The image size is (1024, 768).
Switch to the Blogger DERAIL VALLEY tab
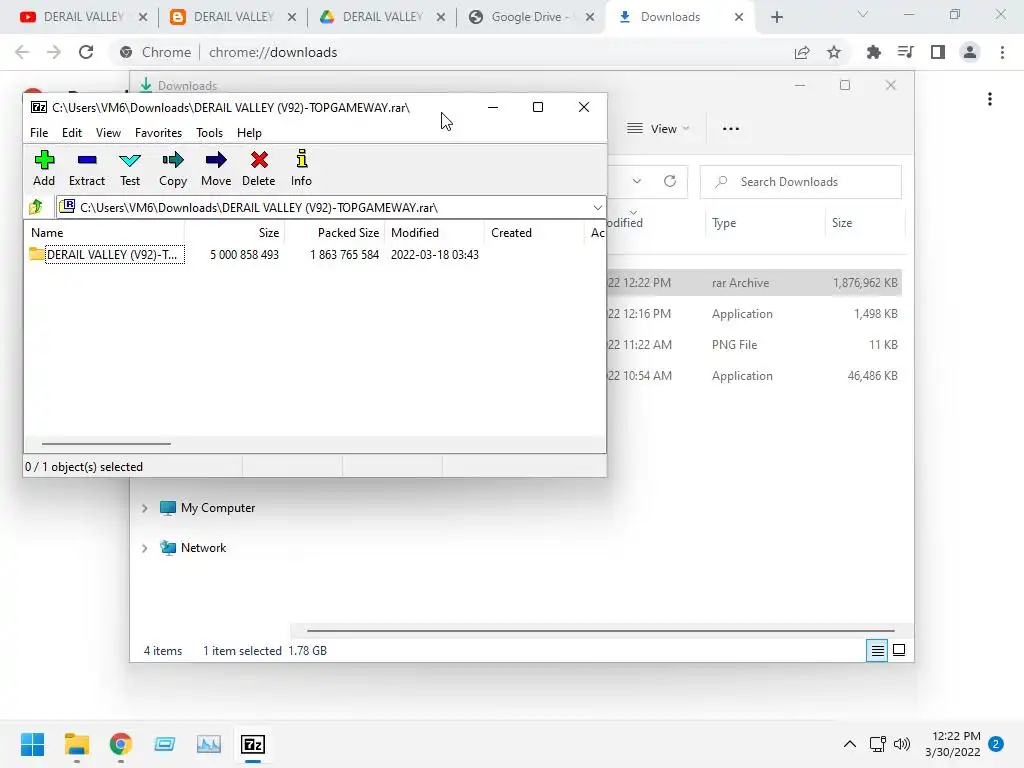233,17
